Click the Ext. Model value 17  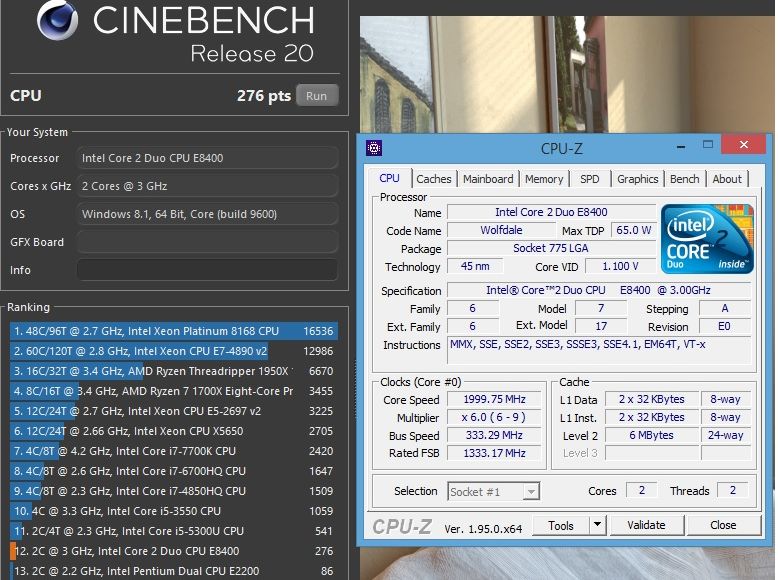pyautogui.click(x=601, y=326)
